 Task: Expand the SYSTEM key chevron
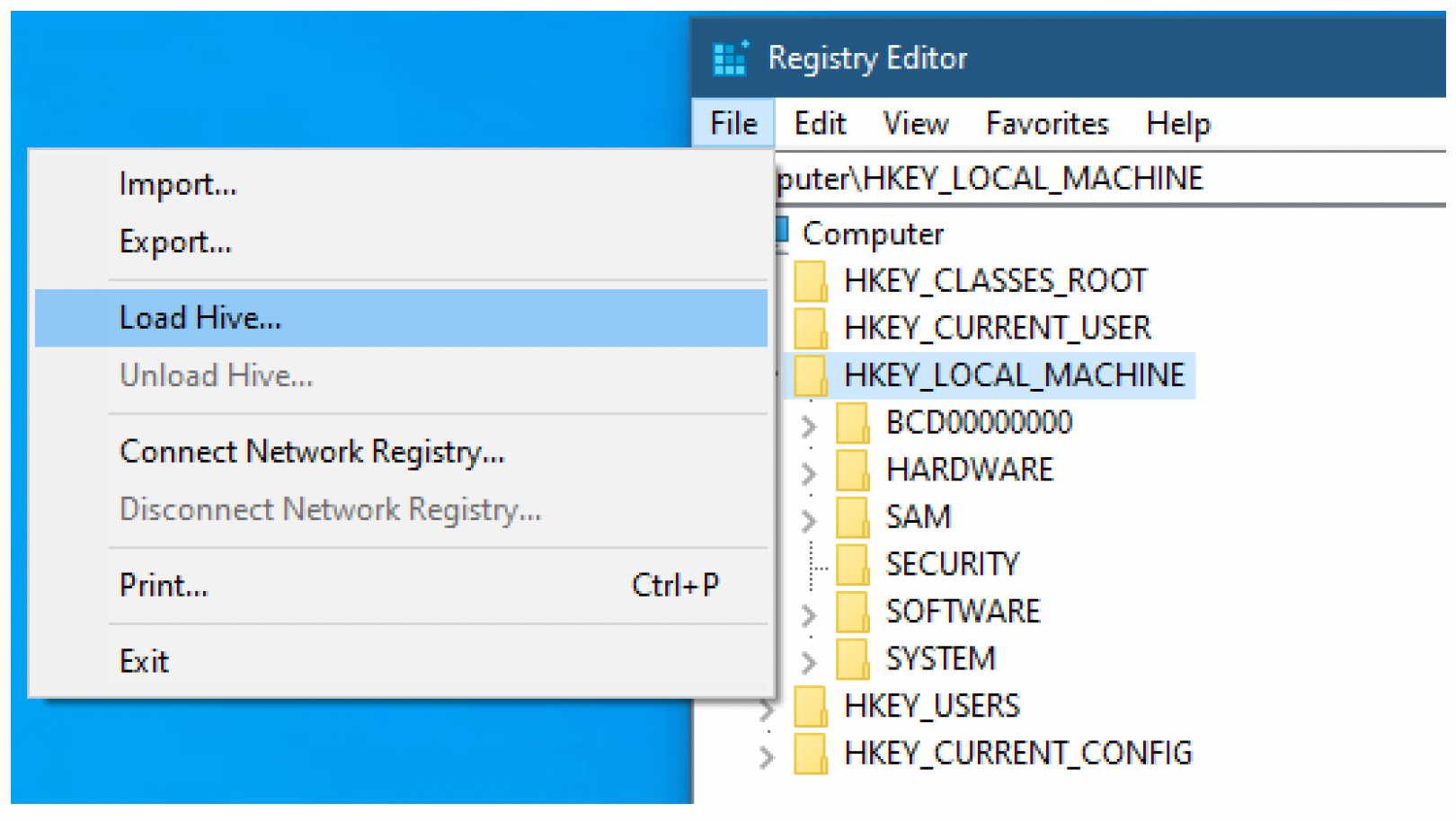809,662
